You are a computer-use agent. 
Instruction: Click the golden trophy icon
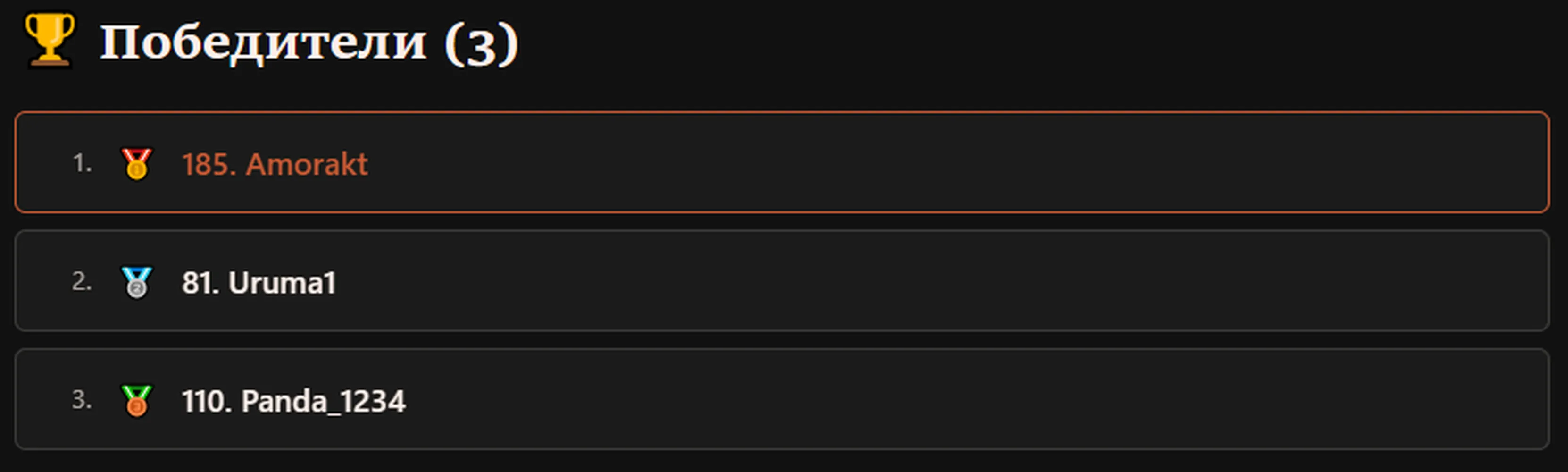coord(50,40)
